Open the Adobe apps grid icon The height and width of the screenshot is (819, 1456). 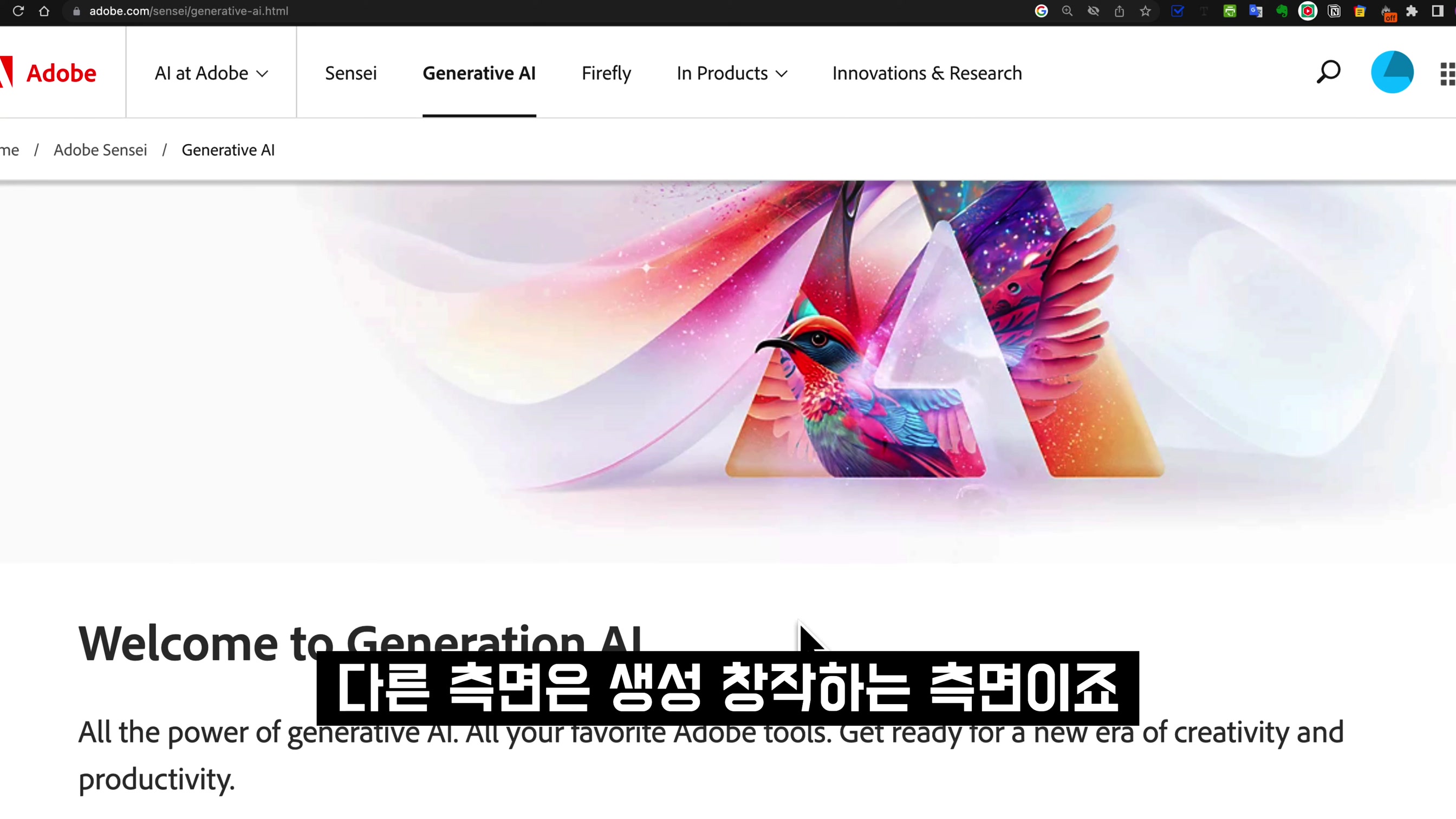(1447, 74)
